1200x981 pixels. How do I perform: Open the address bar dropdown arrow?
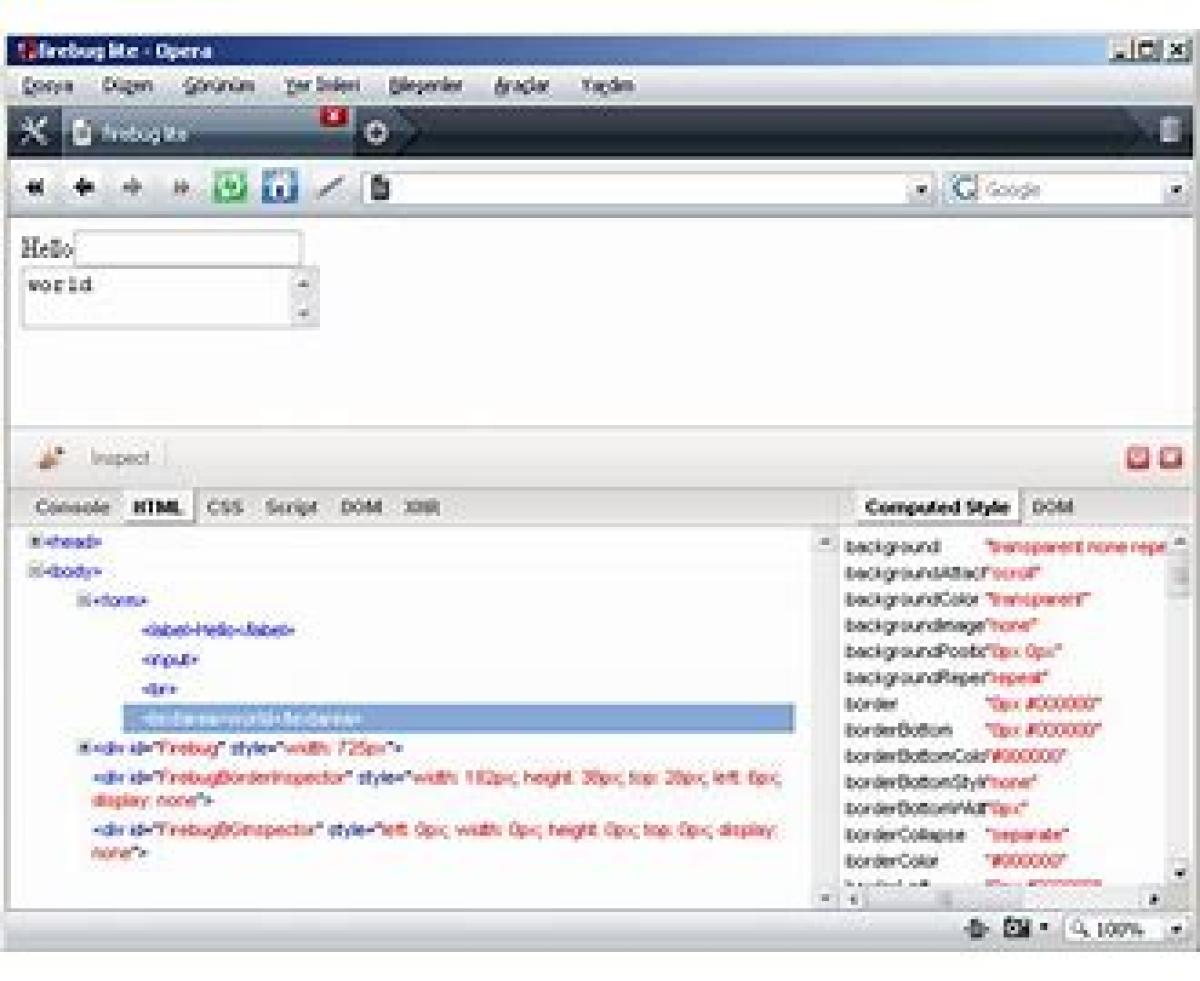click(x=923, y=189)
